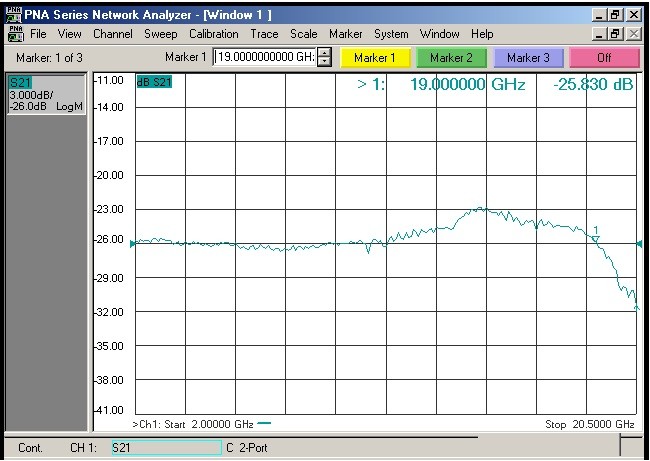
Task: Click the LogM format label
Action: pyautogui.click(x=69, y=106)
